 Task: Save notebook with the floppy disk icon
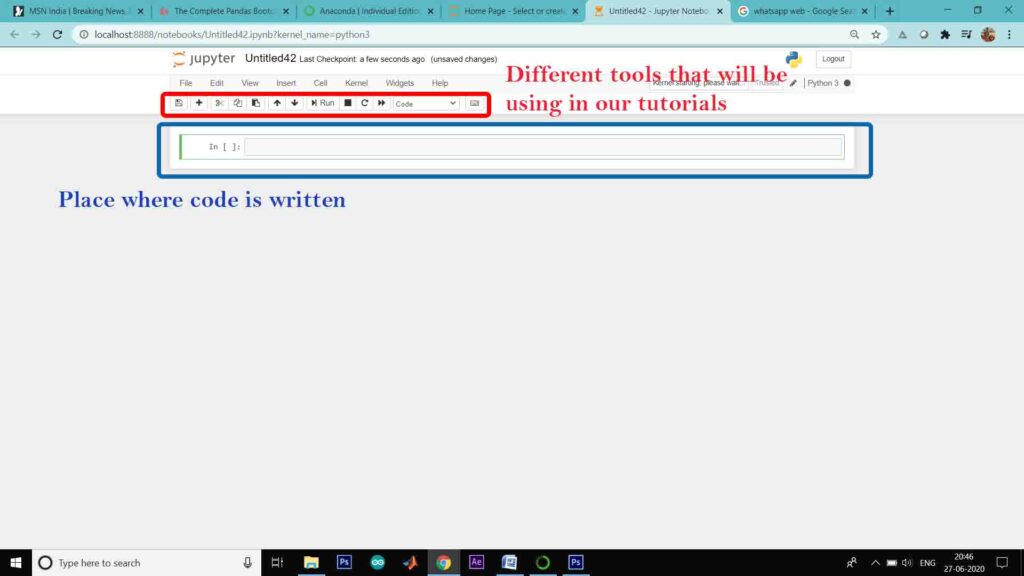(178, 103)
